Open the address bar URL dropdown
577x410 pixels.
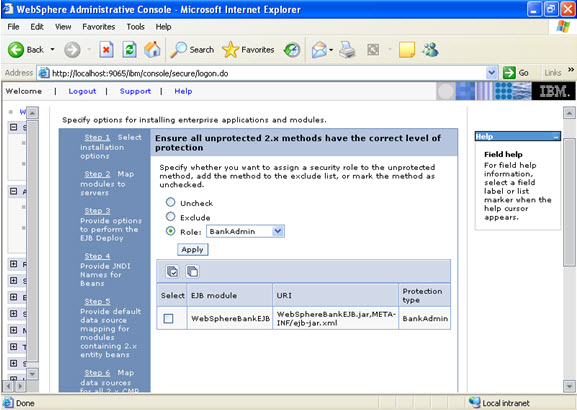[x=491, y=73]
